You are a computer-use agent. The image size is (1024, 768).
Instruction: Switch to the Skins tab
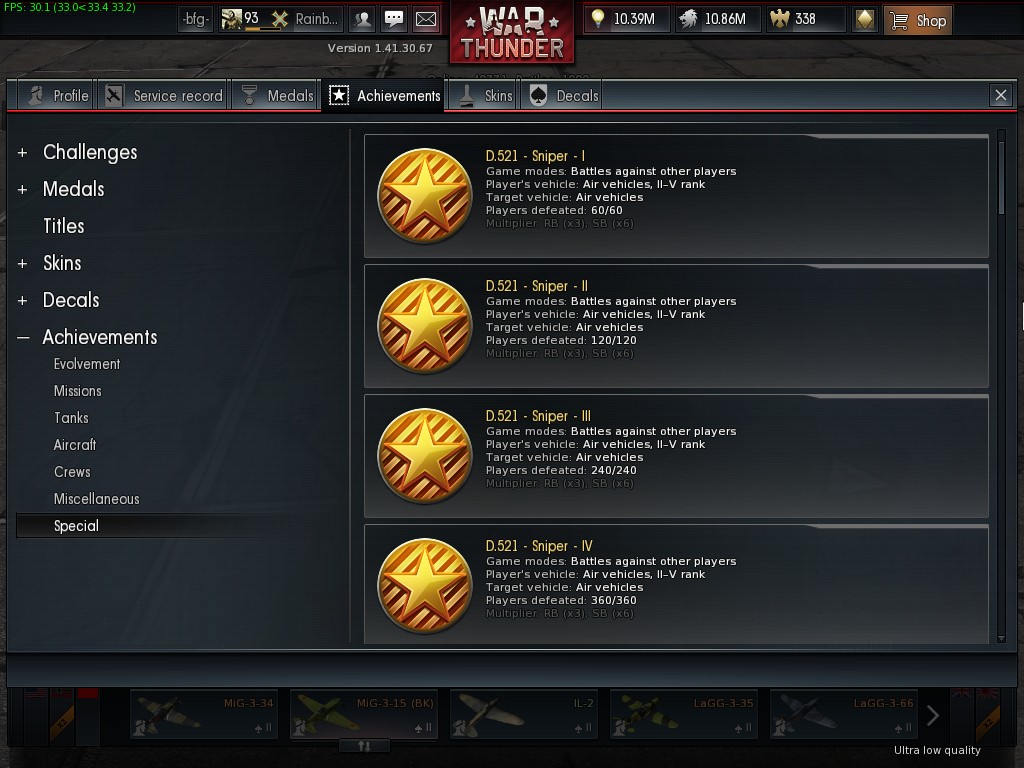485,96
